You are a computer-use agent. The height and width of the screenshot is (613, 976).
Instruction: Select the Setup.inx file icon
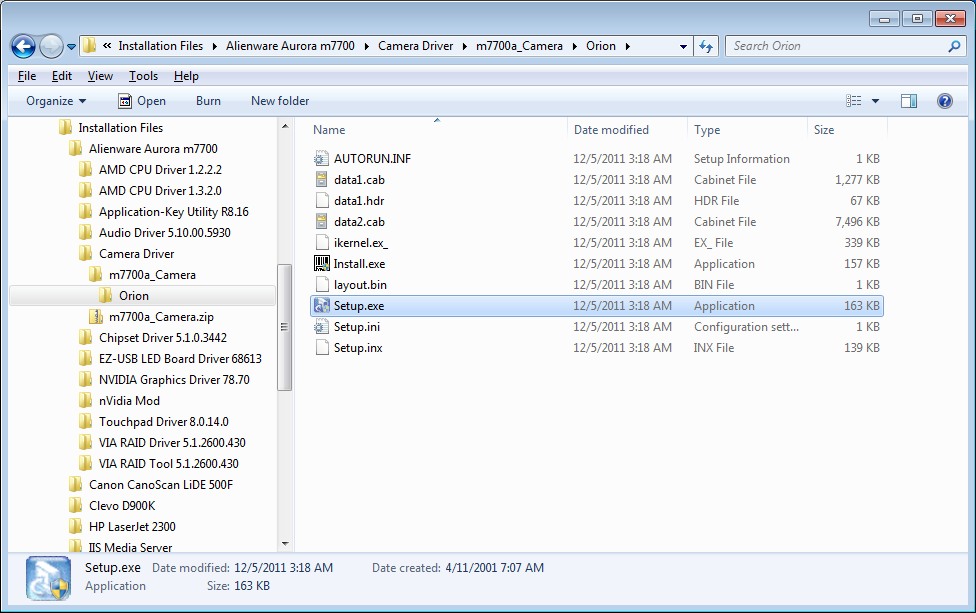pos(321,348)
